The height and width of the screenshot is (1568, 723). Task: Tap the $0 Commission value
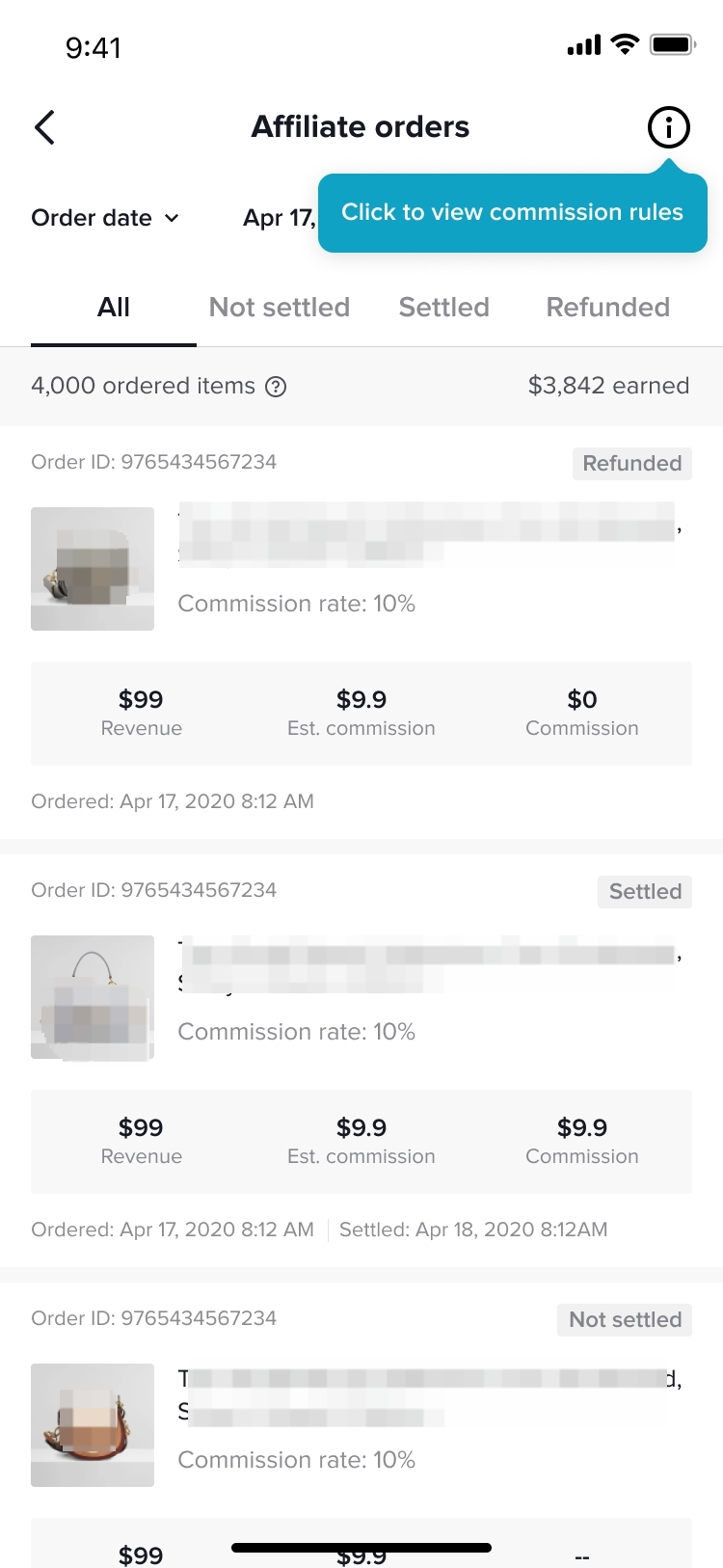coord(582,700)
